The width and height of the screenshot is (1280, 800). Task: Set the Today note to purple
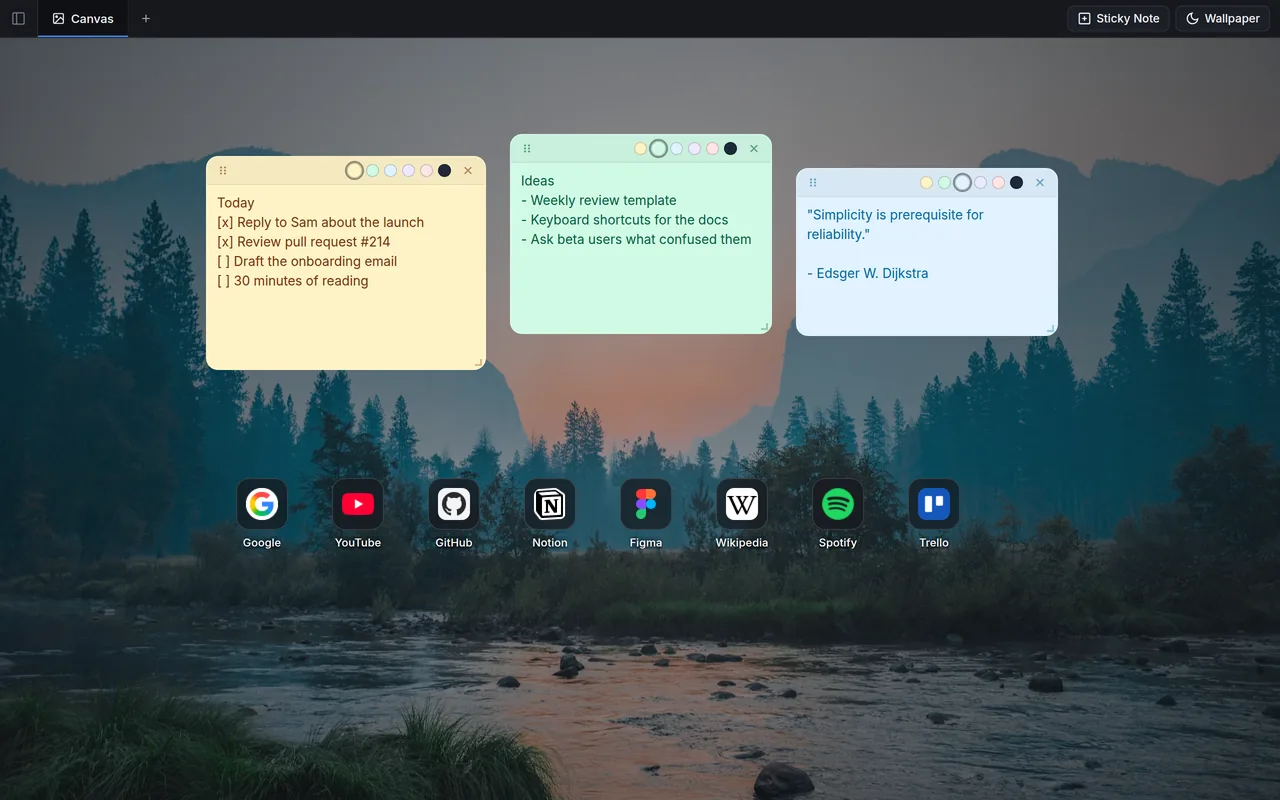pos(409,171)
